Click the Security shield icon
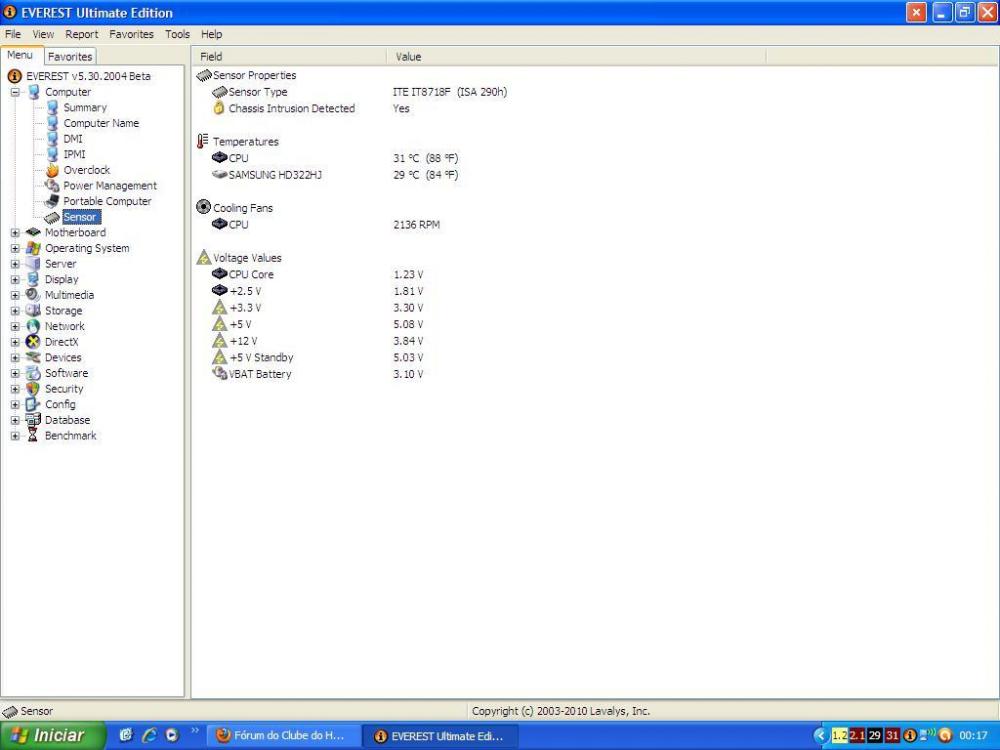 pyautogui.click(x=34, y=389)
